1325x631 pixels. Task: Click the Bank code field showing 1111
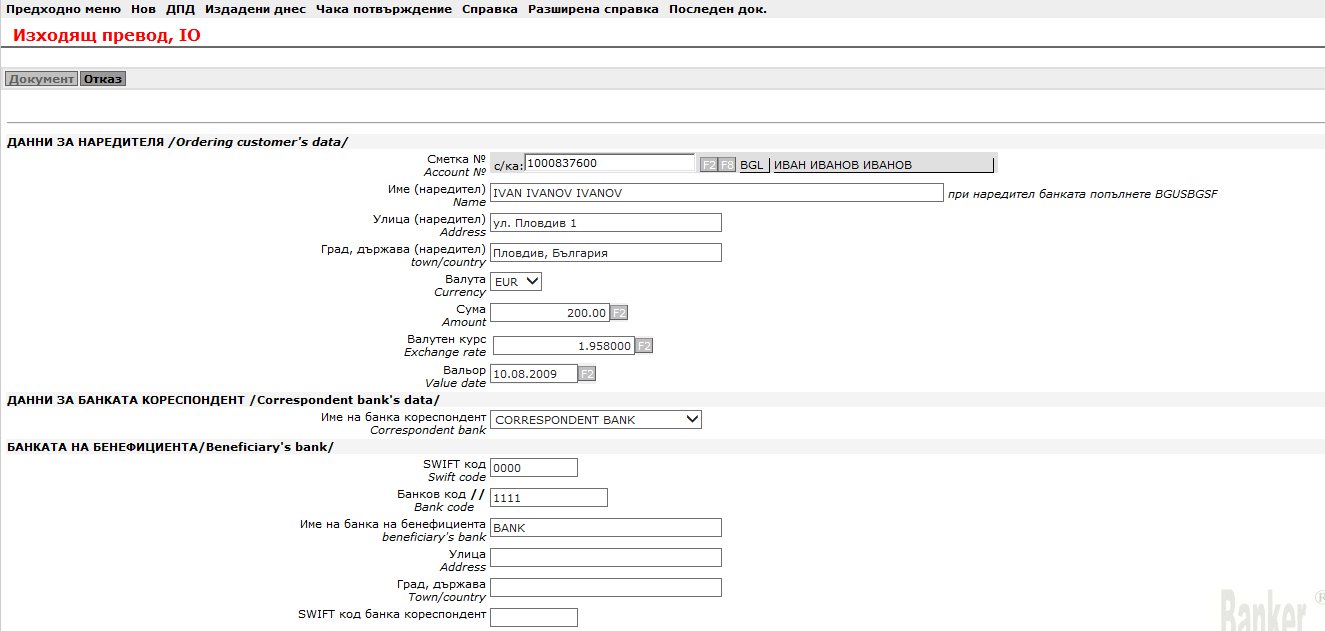tap(549, 497)
